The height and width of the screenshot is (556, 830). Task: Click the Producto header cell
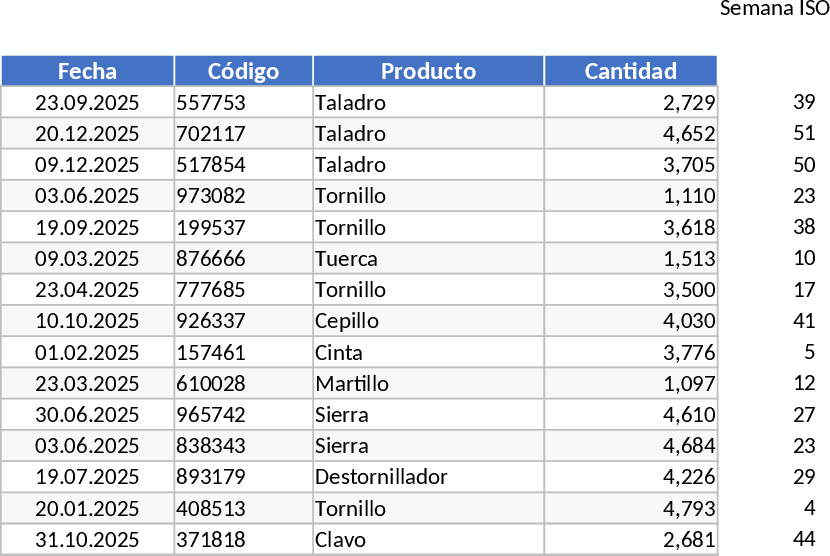(x=428, y=71)
